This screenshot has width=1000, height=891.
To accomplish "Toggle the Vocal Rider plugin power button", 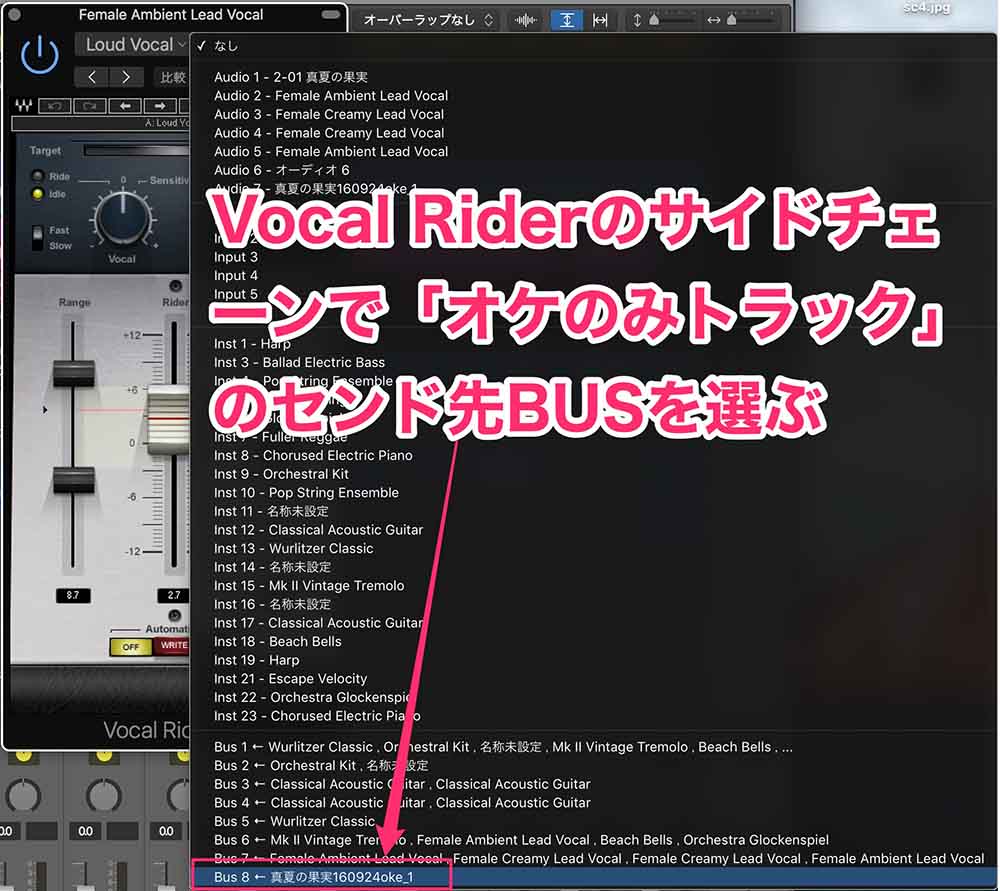I will 40,54.
